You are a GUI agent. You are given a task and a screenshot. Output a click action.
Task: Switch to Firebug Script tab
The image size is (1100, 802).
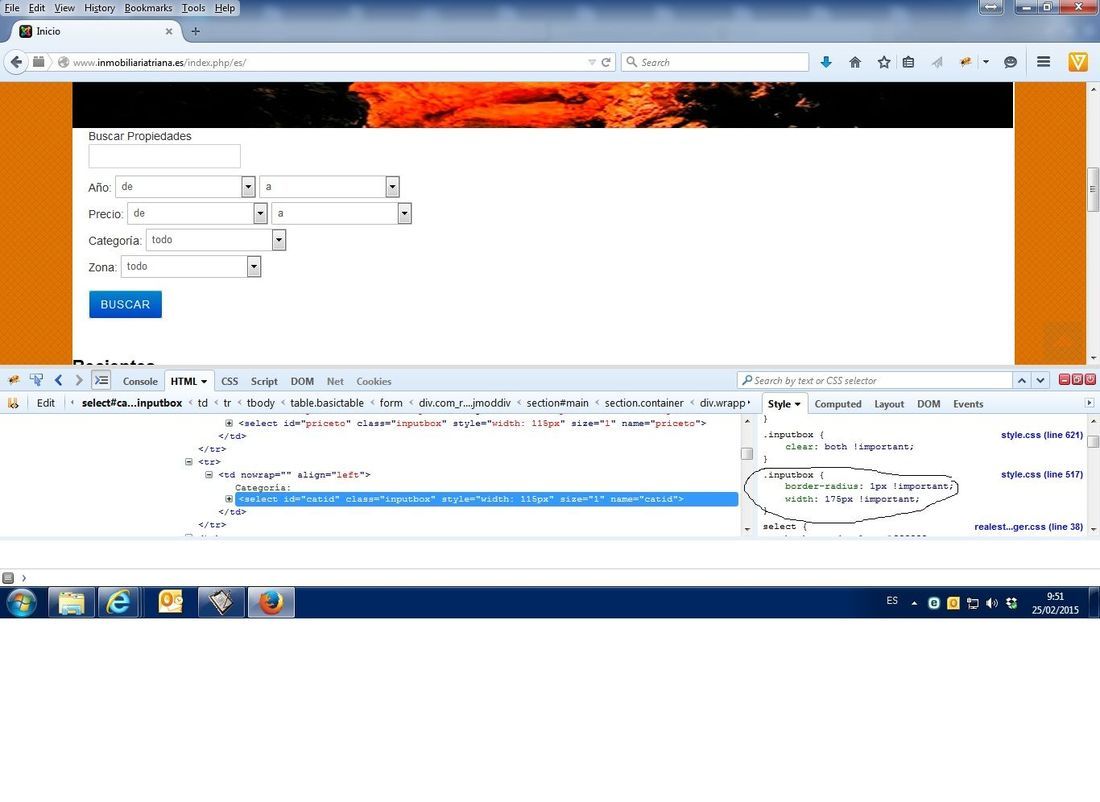point(264,381)
